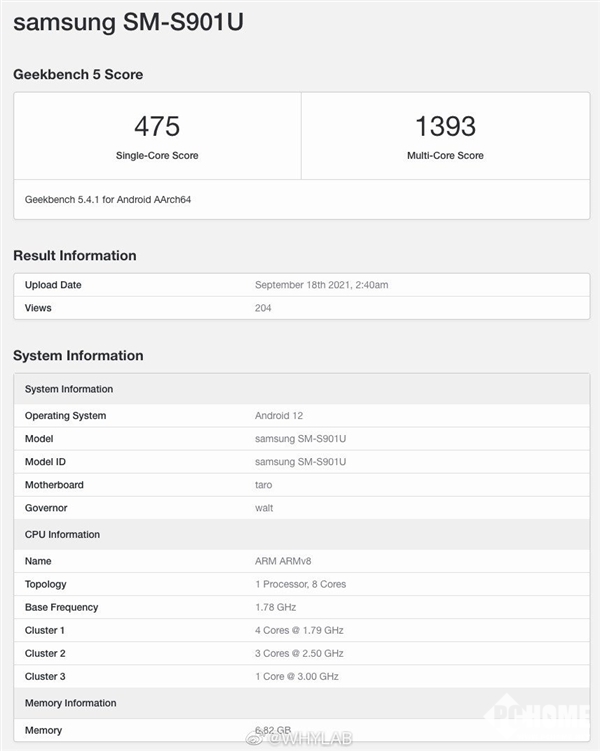This screenshot has height=751, width=600.
Task: Click the Result Information heading
Action: pos(75,255)
